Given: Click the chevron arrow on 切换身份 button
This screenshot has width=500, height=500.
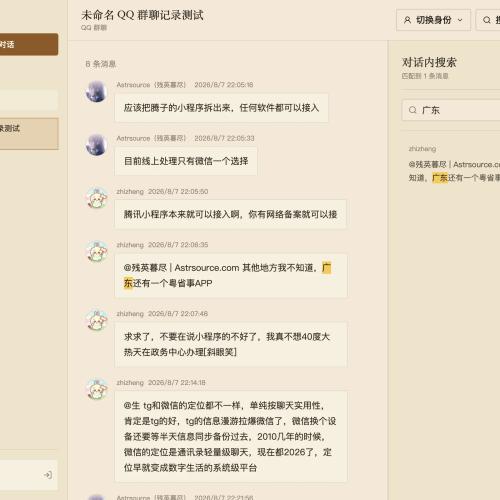Looking at the screenshot, I should [x=460, y=20].
